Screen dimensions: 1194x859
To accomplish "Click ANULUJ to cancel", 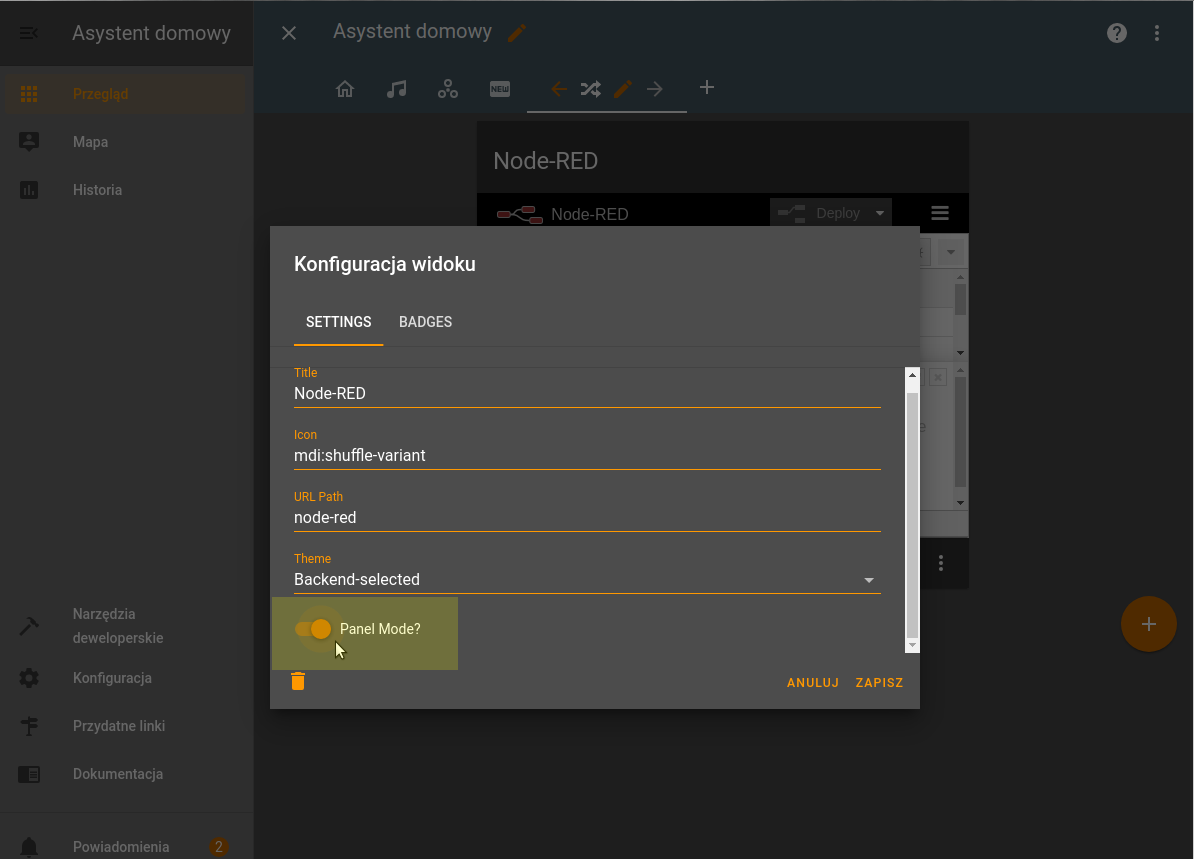I will click(812, 682).
